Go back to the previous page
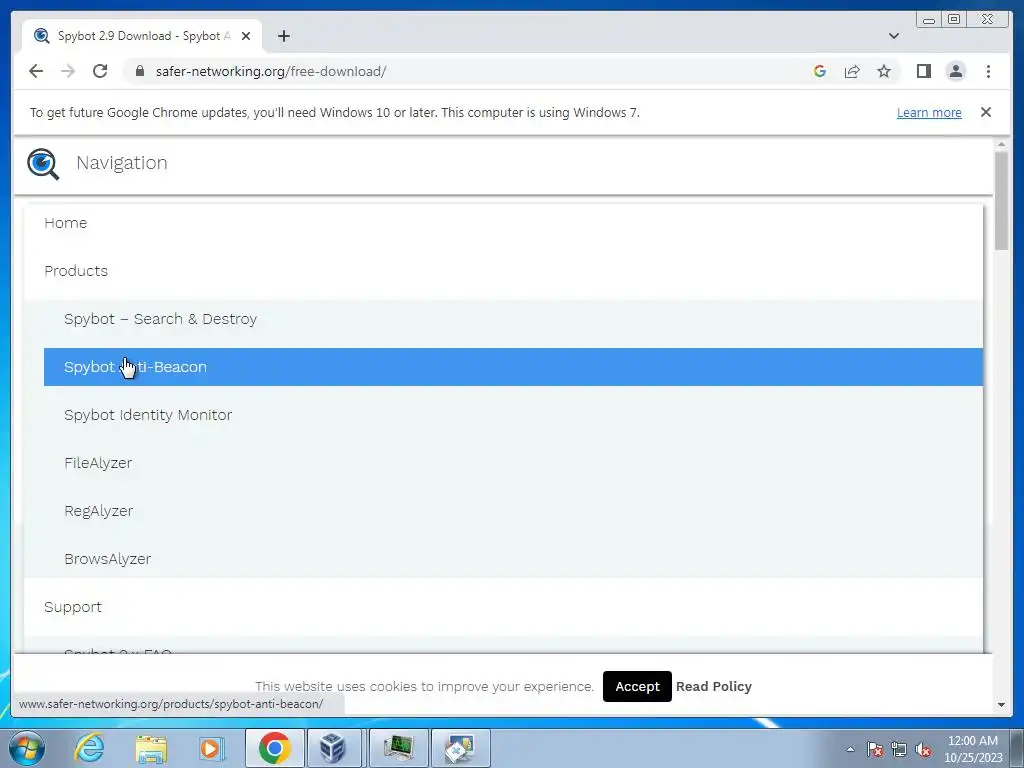1024x768 pixels. tap(36, 71)
